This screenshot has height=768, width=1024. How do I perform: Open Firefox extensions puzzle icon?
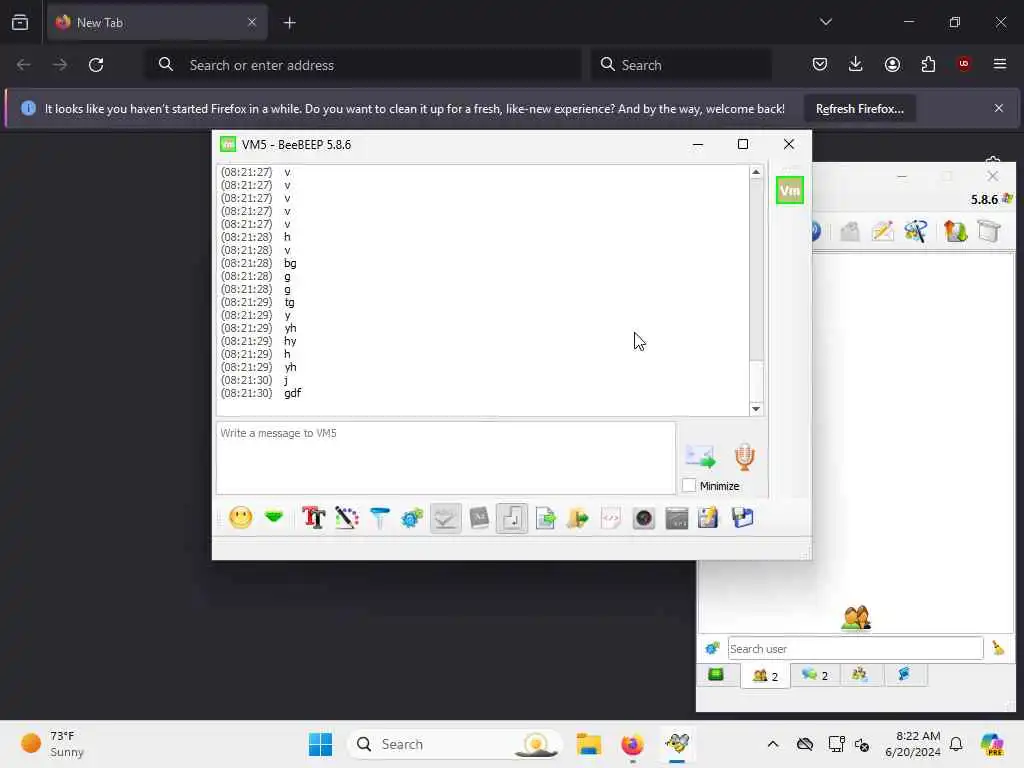point(928,64)
